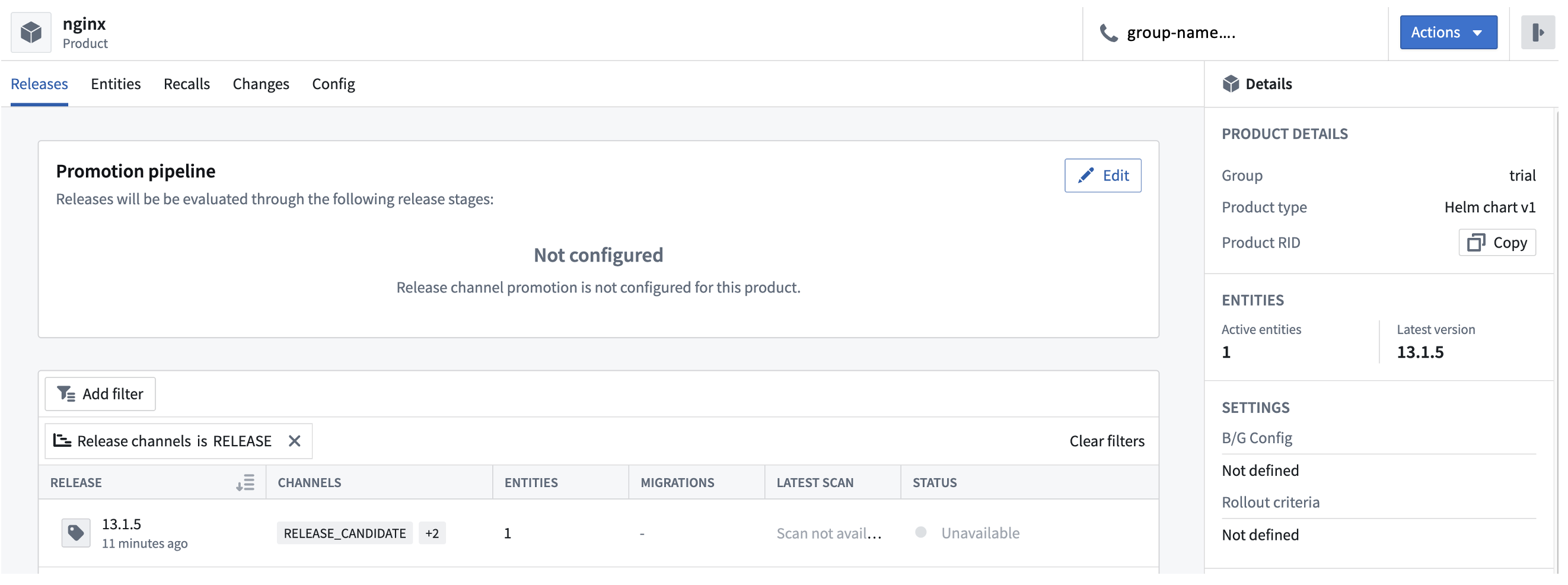Viewport: 1568px width, 585px height.
Task: Expand the +2 more channels badge
Action: pos(432,533)
